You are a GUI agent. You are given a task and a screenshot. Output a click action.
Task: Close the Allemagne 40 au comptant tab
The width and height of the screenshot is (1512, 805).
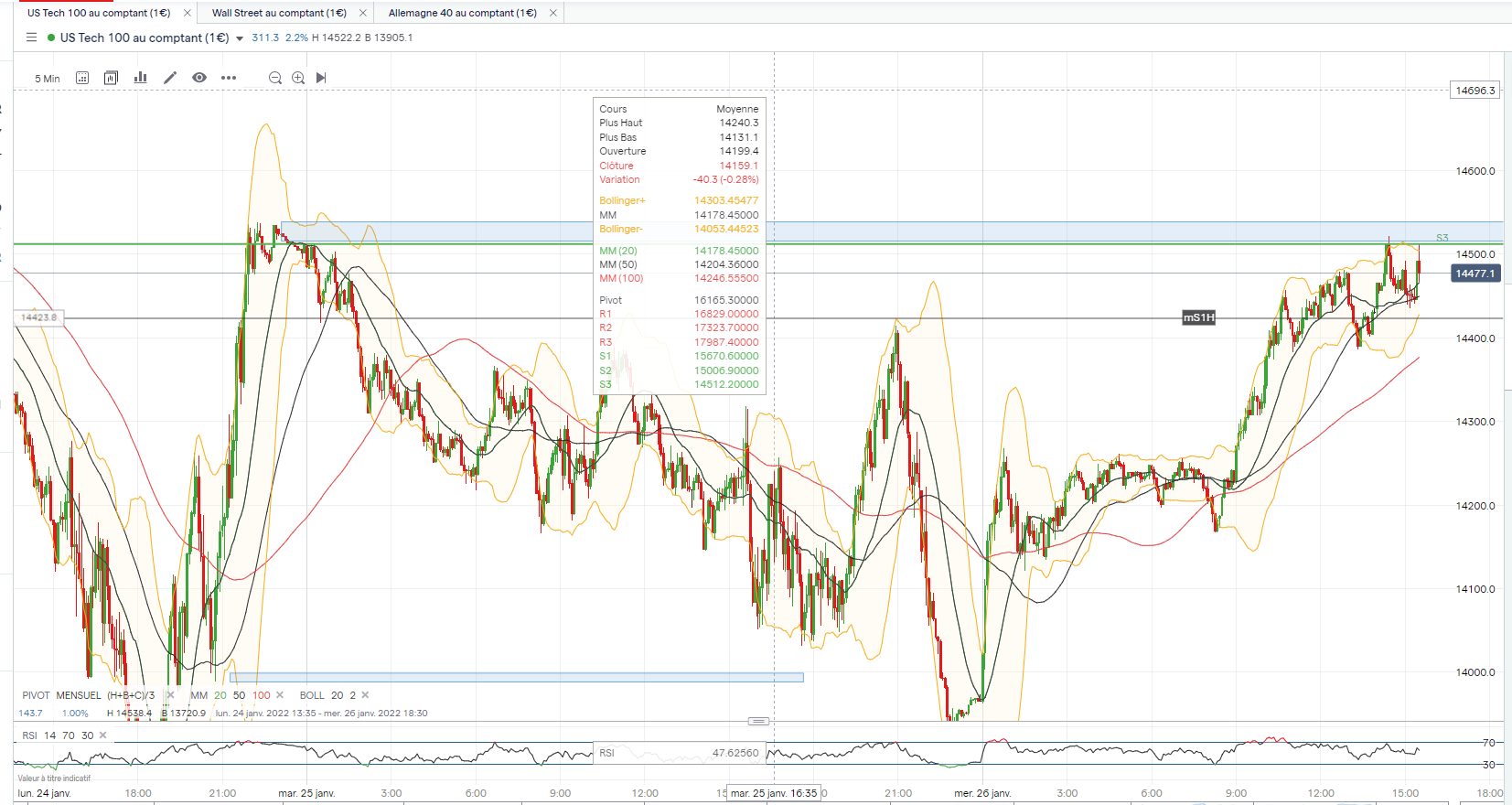553,13
